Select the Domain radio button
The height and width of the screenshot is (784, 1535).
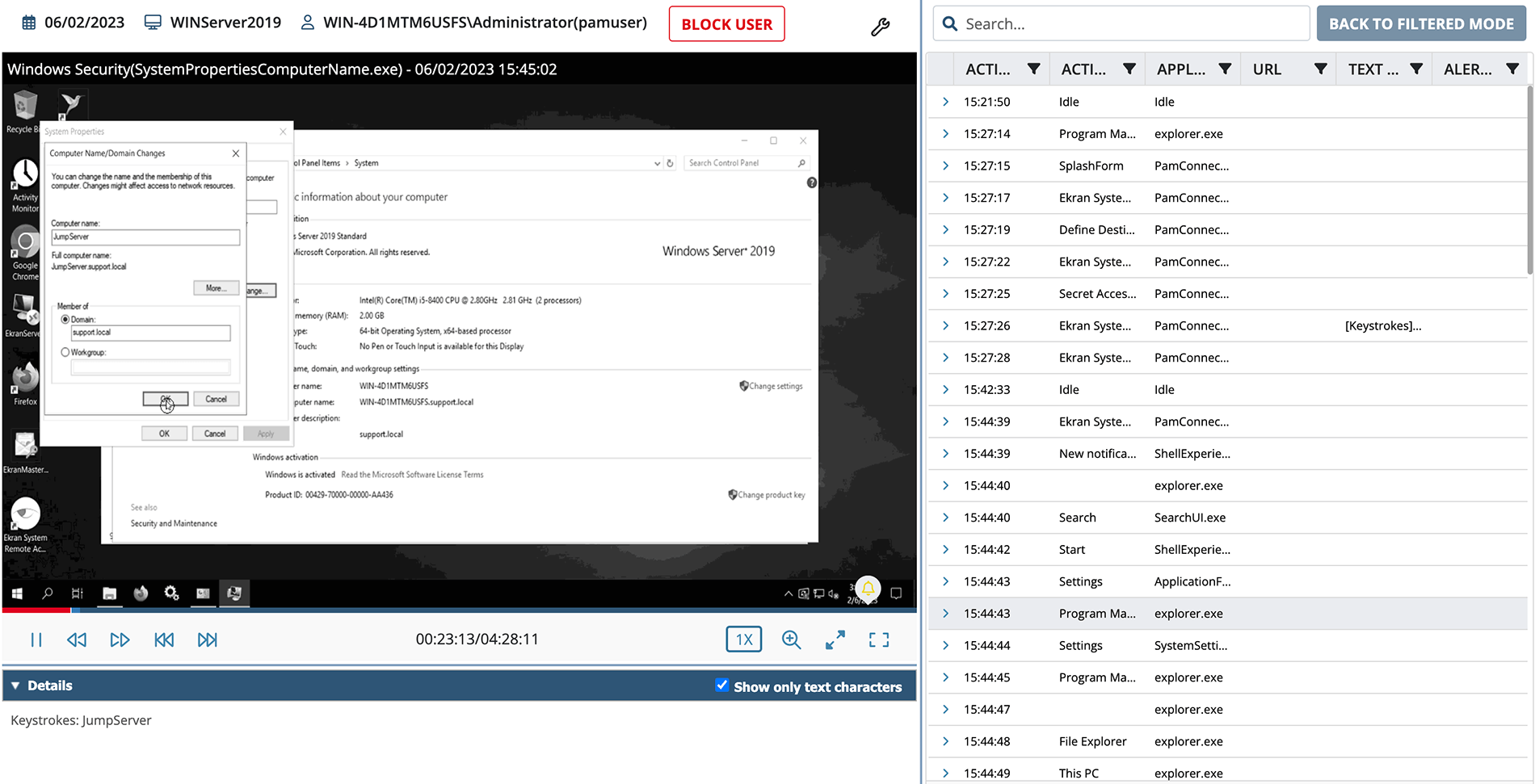(x=65, y=320)
